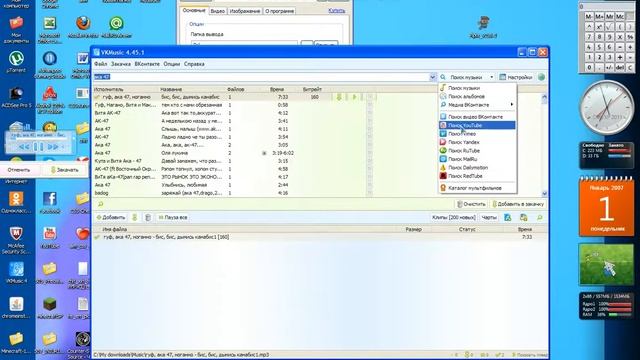Screen dimensions: 640x360
Task: Skip to previous track in mini player
Action: [24, 147]
